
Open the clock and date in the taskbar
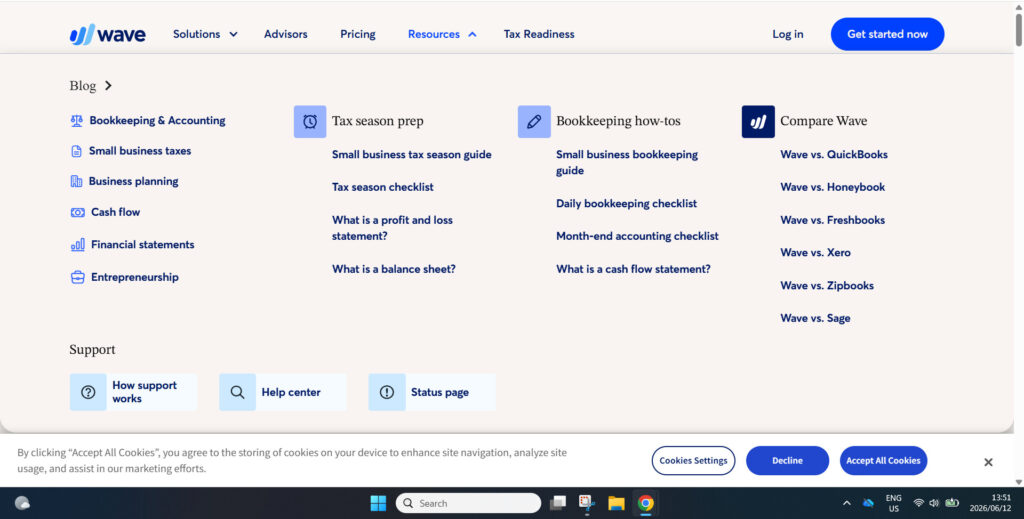pyautogui.click(x=990, y=503)
